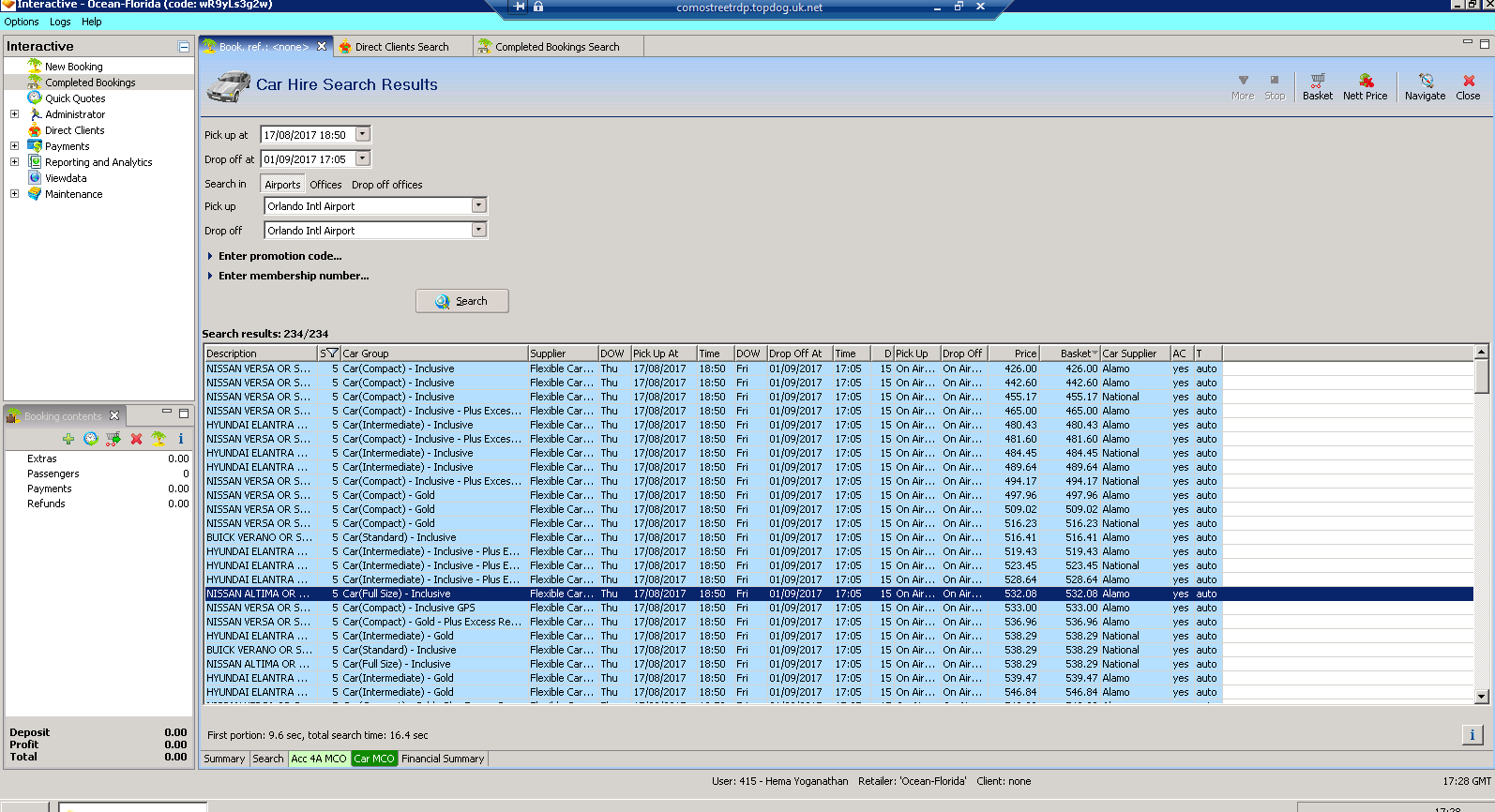1495x812 pixels.
Task: Select the Drop off offices search option
Action: point(386,185)
